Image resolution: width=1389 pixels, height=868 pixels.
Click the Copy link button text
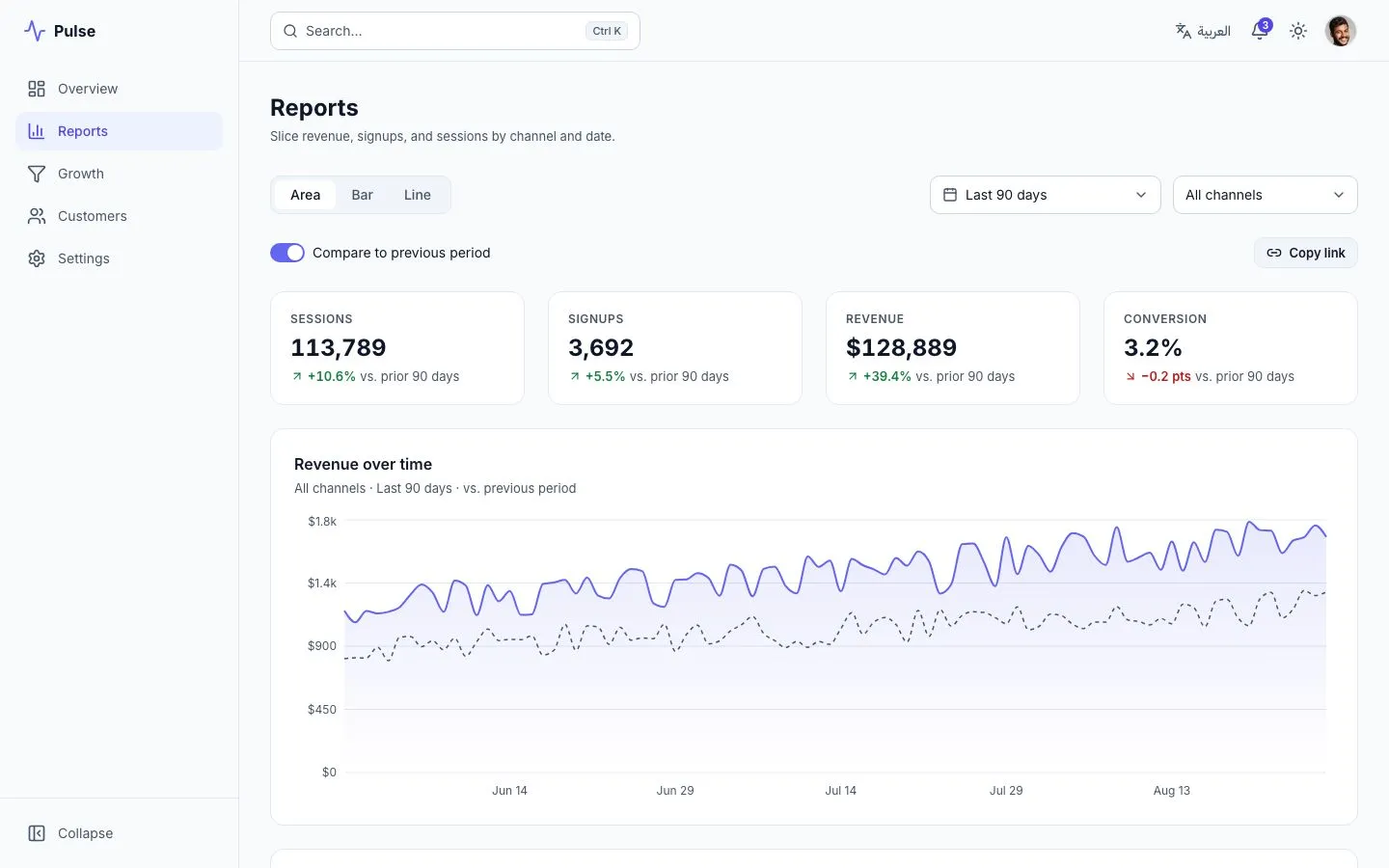click(1317, 253)
